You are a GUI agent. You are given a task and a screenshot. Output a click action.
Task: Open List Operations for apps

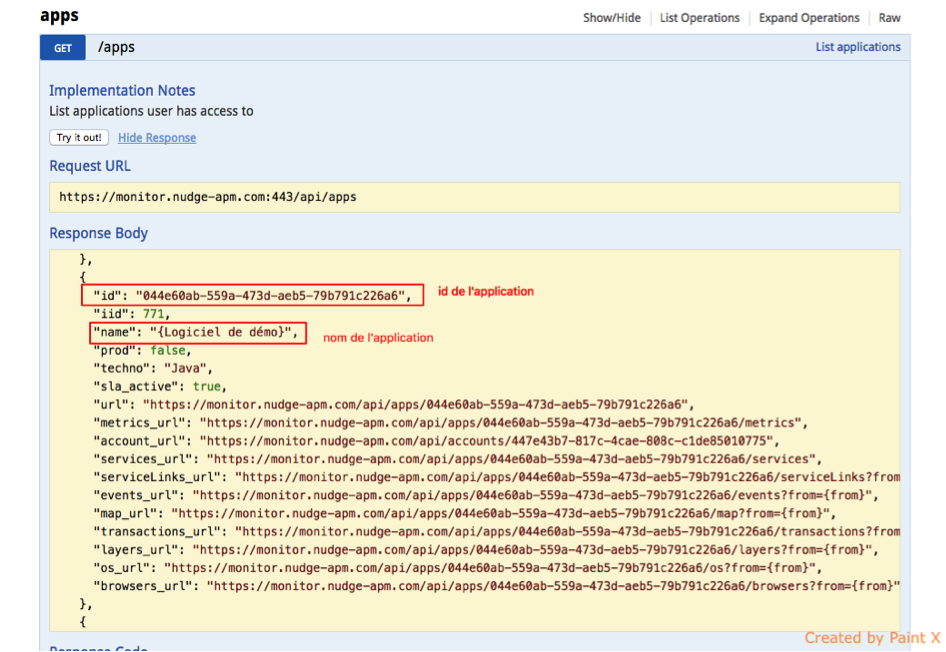[x=699, y=18]
